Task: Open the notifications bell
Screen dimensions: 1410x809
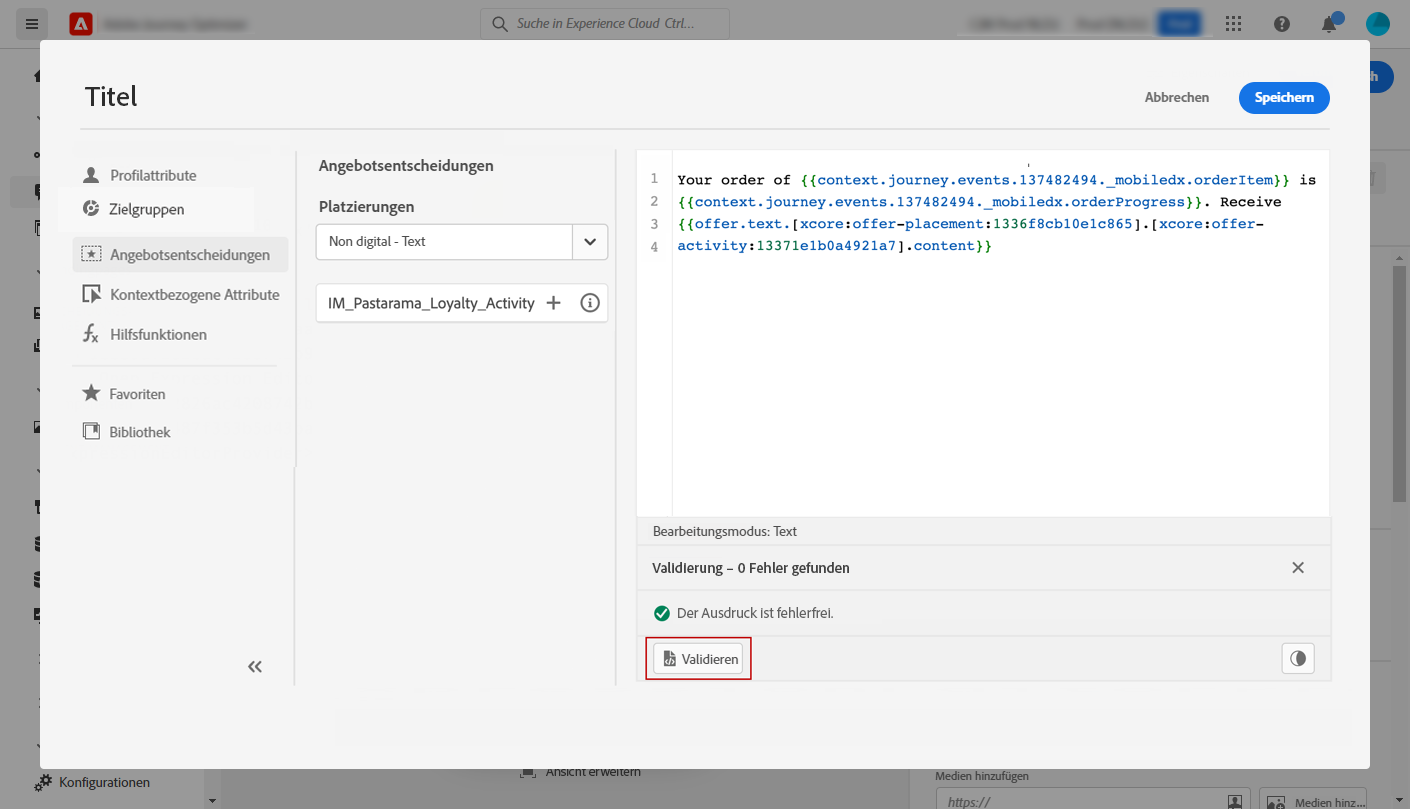Action: (1329, 24)
